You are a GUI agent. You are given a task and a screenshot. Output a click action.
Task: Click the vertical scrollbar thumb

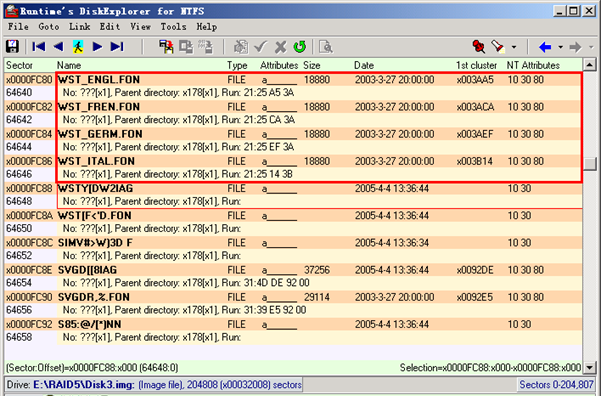click(590, 164)
